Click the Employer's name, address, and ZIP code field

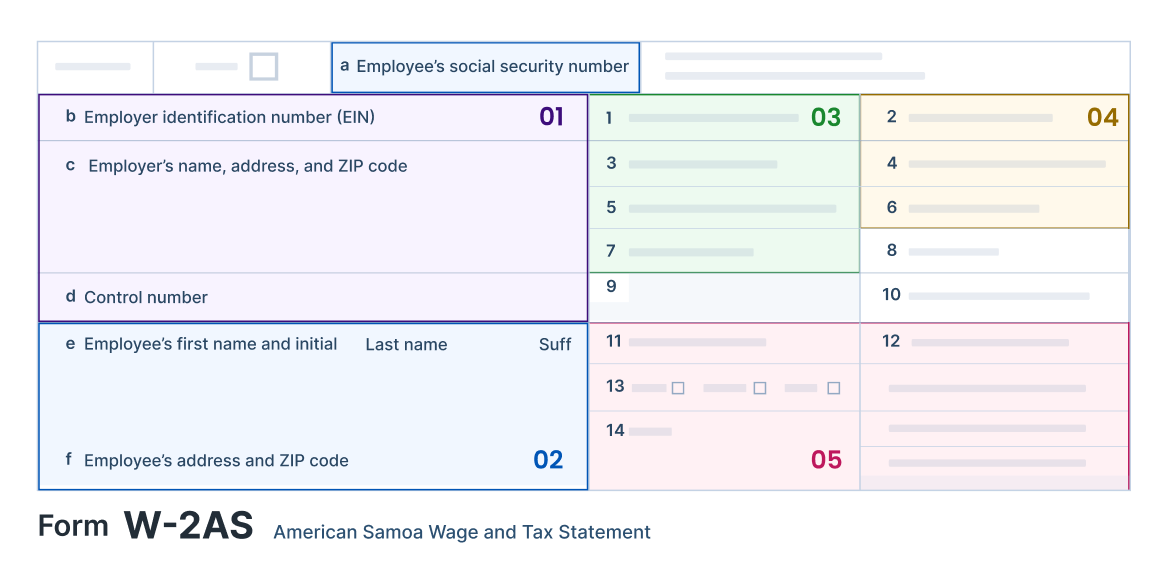(313, 207)
